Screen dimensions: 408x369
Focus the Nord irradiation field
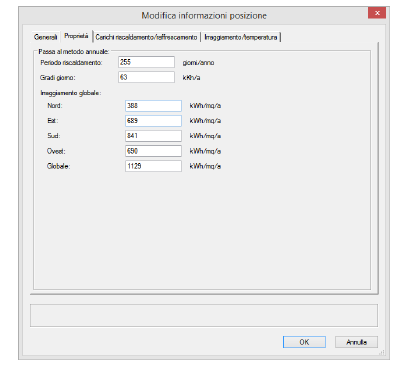pyautogui.click(x=153, y=106)
